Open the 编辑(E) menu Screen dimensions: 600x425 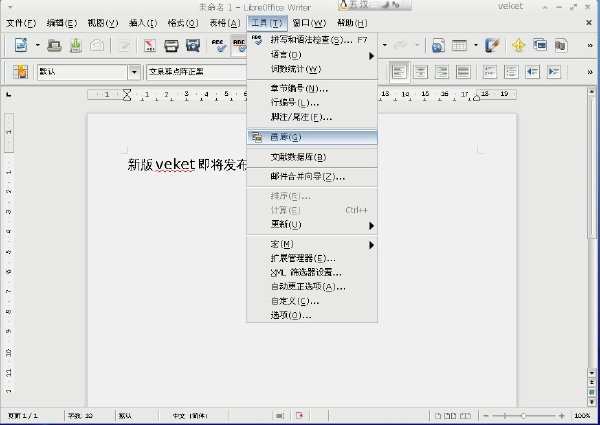coord(62,23)
